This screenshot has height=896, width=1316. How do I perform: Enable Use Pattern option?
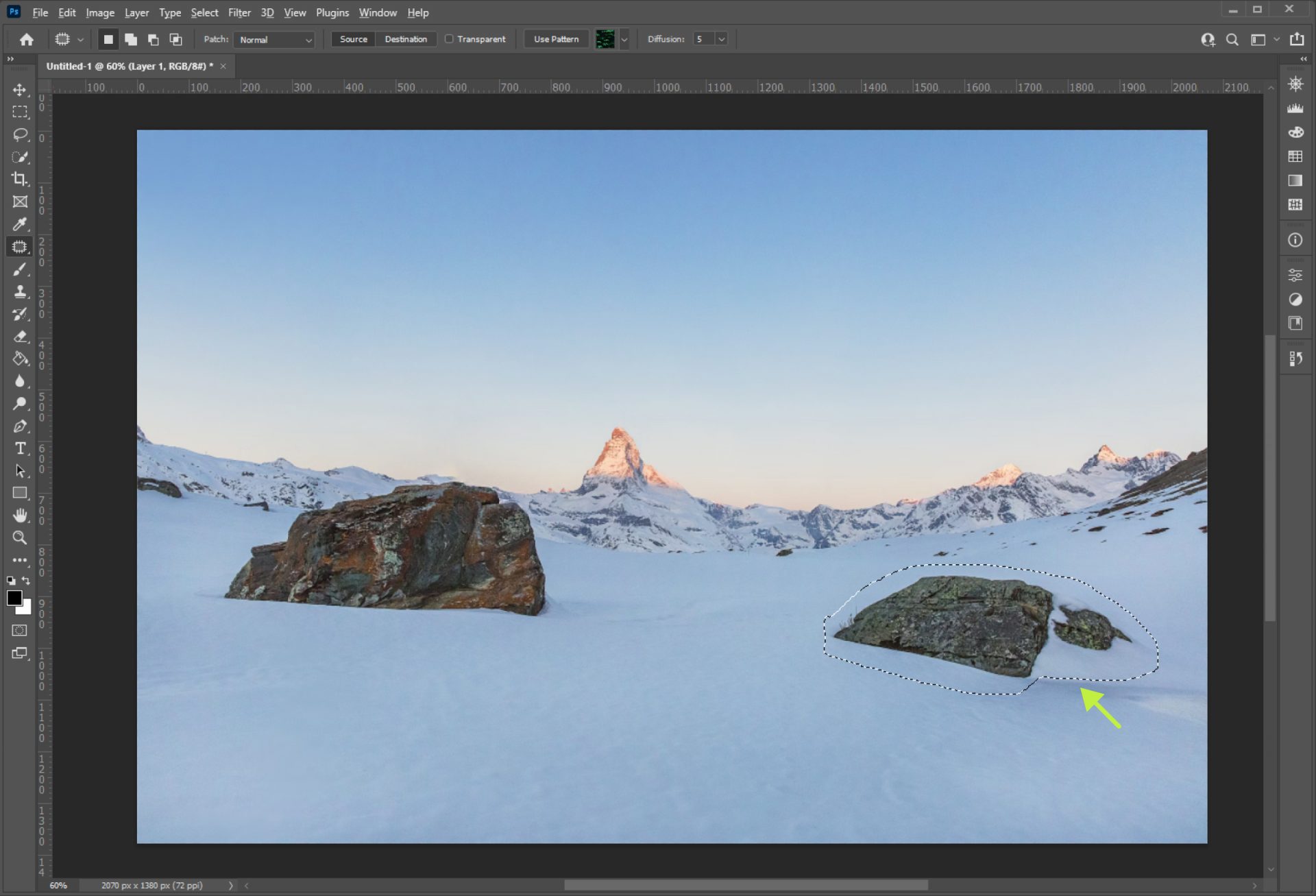(x=555, y=39)
